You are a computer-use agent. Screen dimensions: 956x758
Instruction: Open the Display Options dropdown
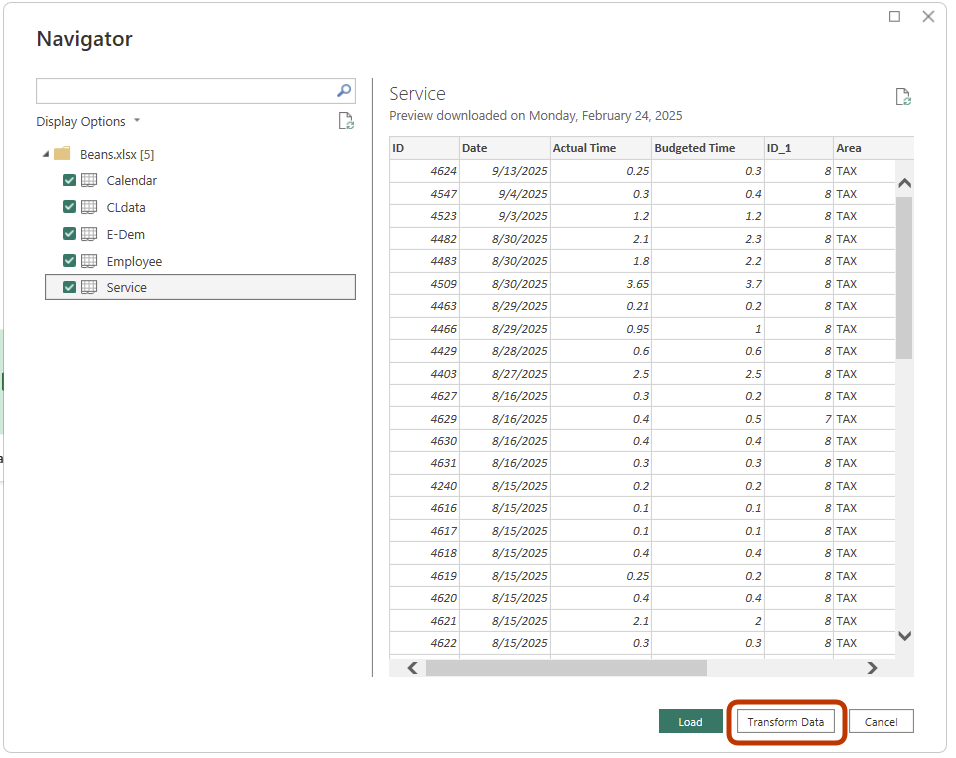tap(88, 121)
